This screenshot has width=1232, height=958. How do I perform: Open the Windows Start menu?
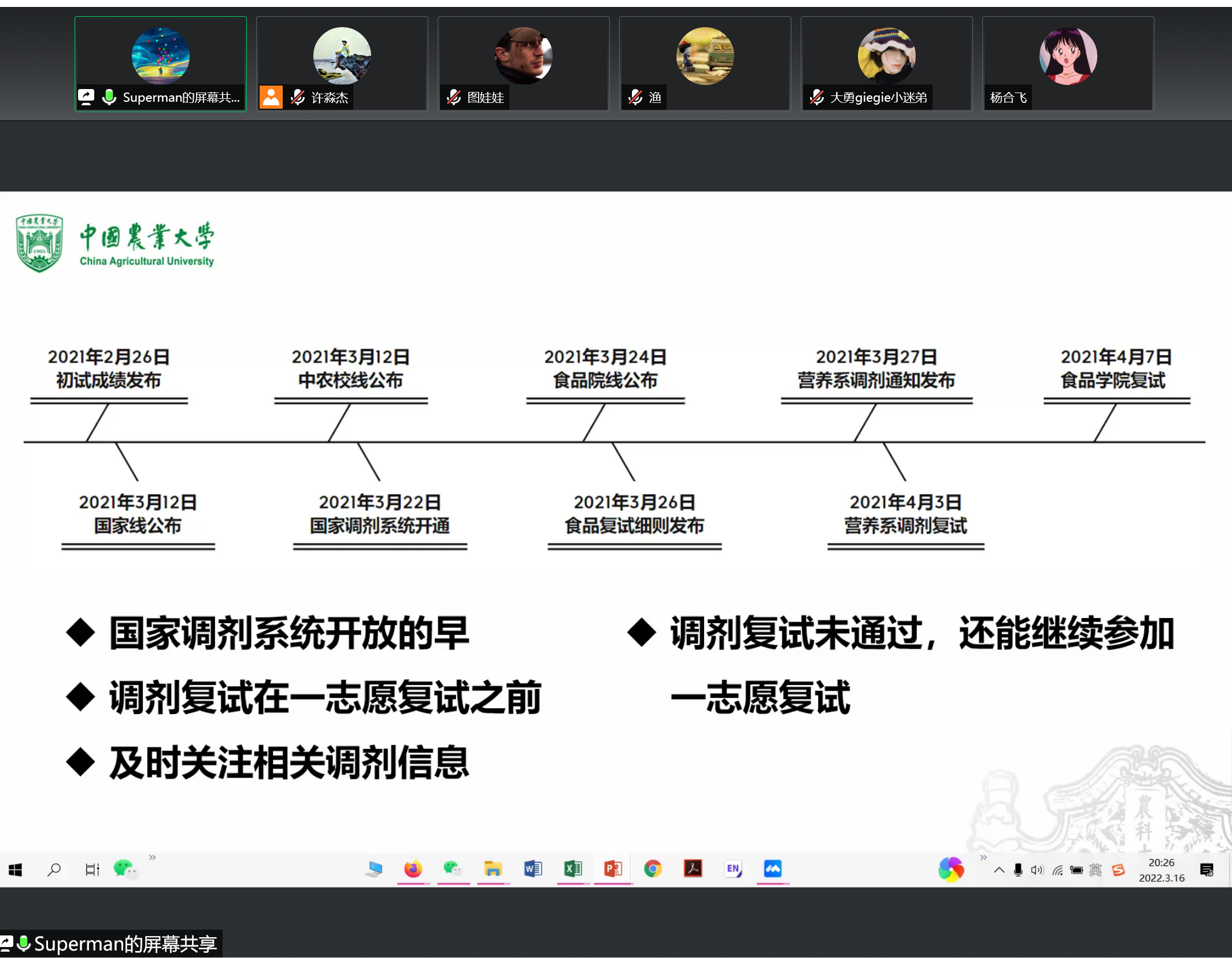pyautogui.click(x=14, y=869)
